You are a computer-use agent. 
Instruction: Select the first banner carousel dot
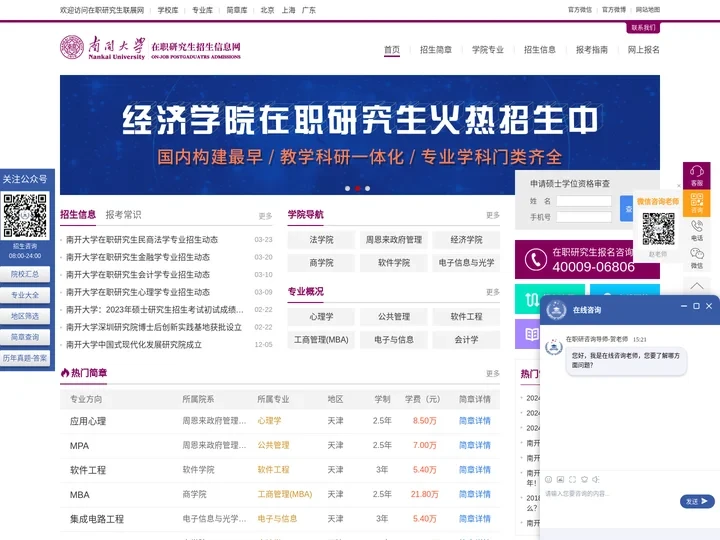tap(348, 188)
